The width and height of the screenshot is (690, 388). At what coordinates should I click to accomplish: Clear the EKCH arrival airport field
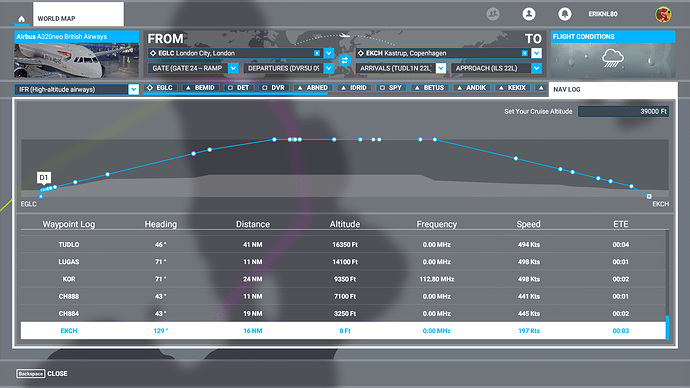(x=525, y=53)
